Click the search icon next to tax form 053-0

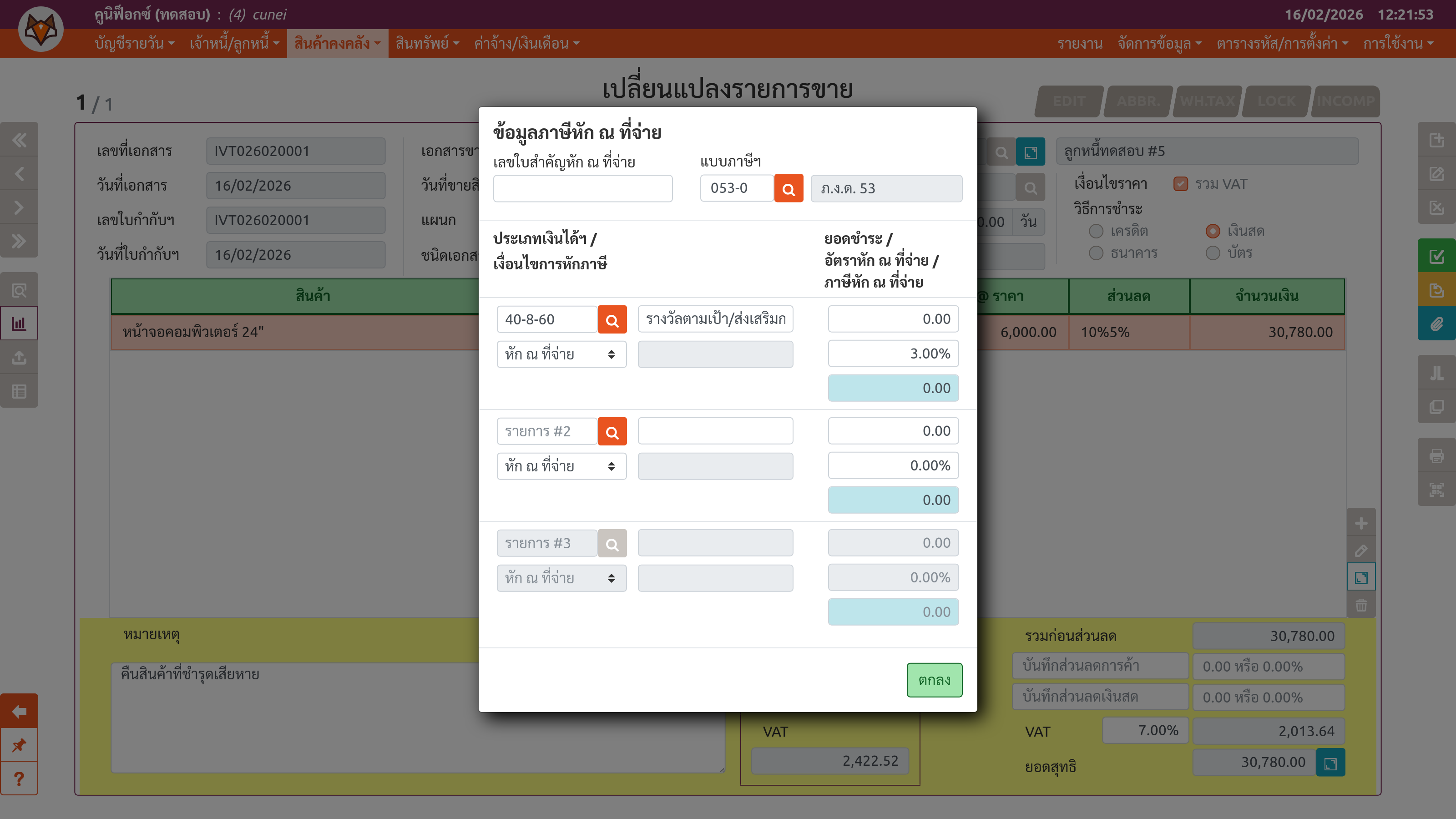pyautogui.click(x=788, y=189)
